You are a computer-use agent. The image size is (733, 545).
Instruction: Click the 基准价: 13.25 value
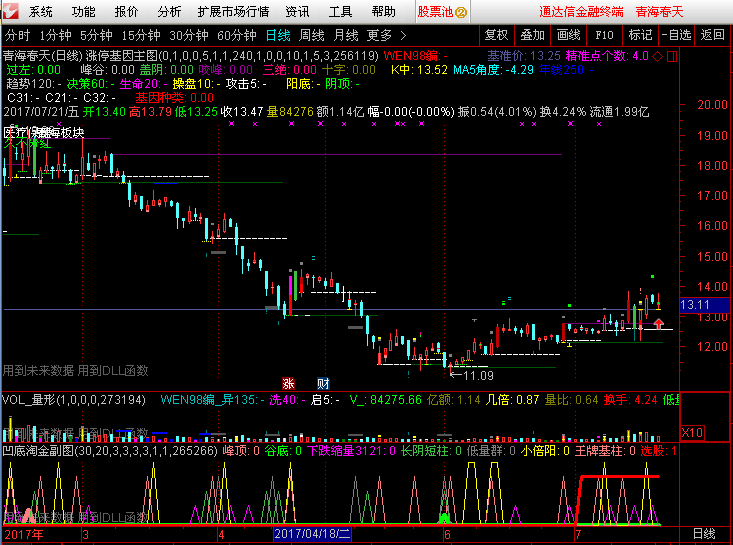pos(524,56)
